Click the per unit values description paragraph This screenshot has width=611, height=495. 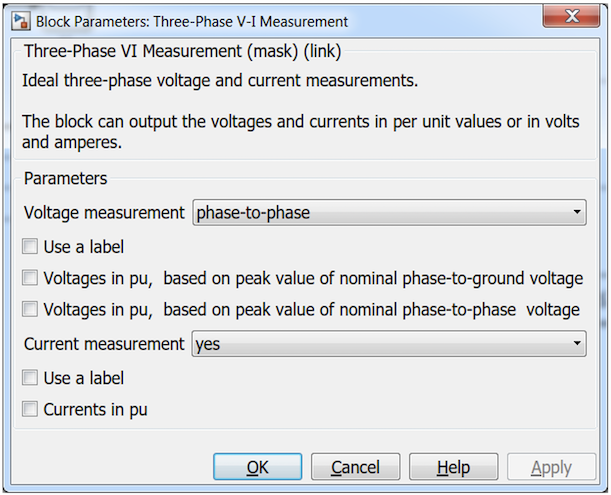click(300, 130)
